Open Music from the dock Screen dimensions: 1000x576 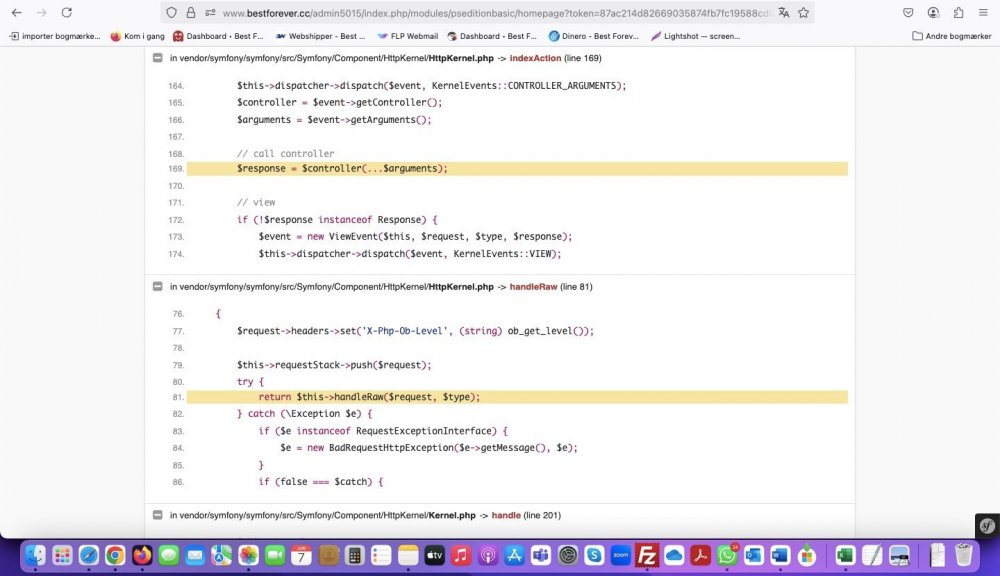460,556
